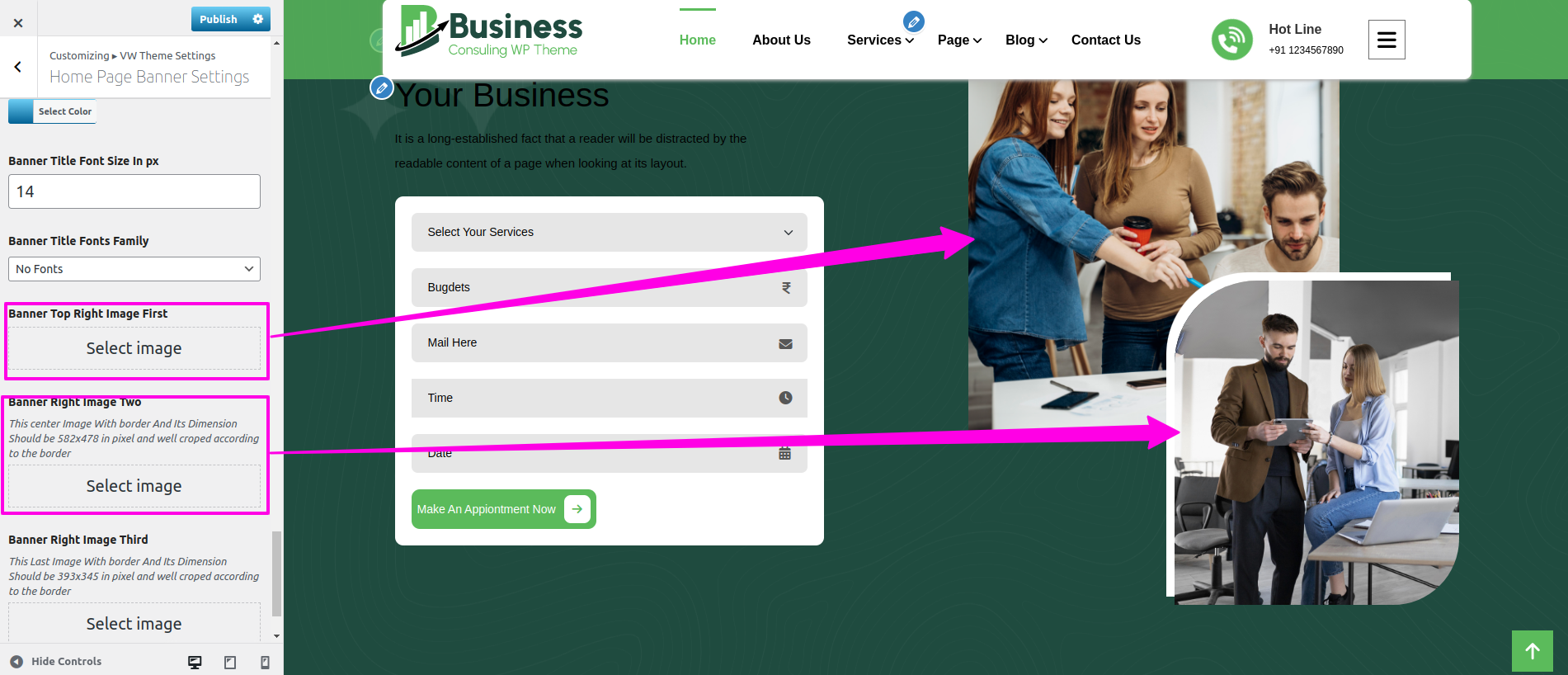Open the Select Color swatch picker
Image resolution: width=1568 pixels, height=675 pixels.
pyautogui.click(x=52, y=111)
